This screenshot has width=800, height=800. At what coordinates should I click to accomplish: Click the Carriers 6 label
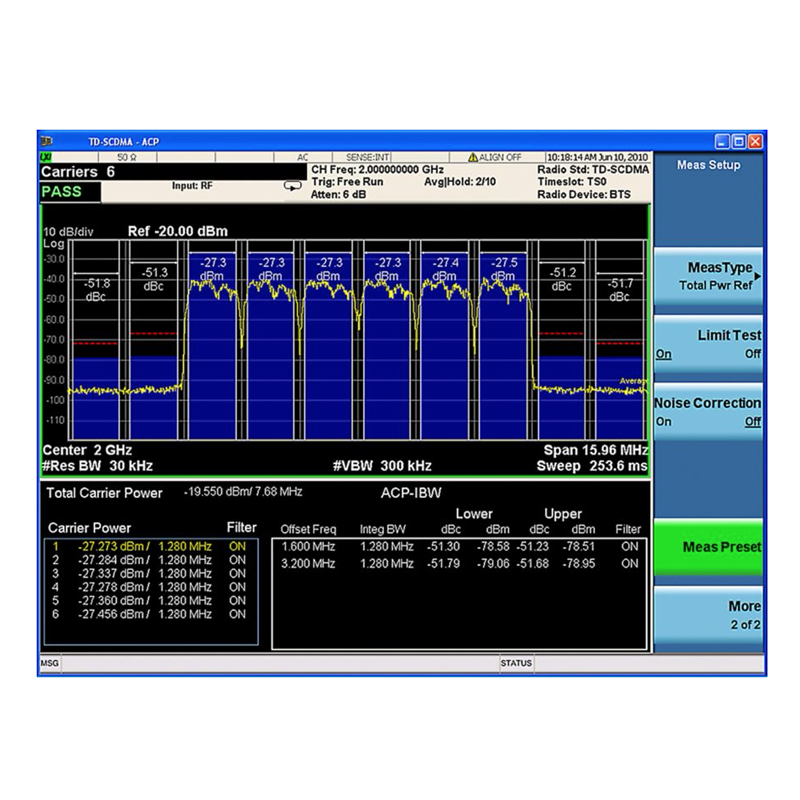pos(78,172)
